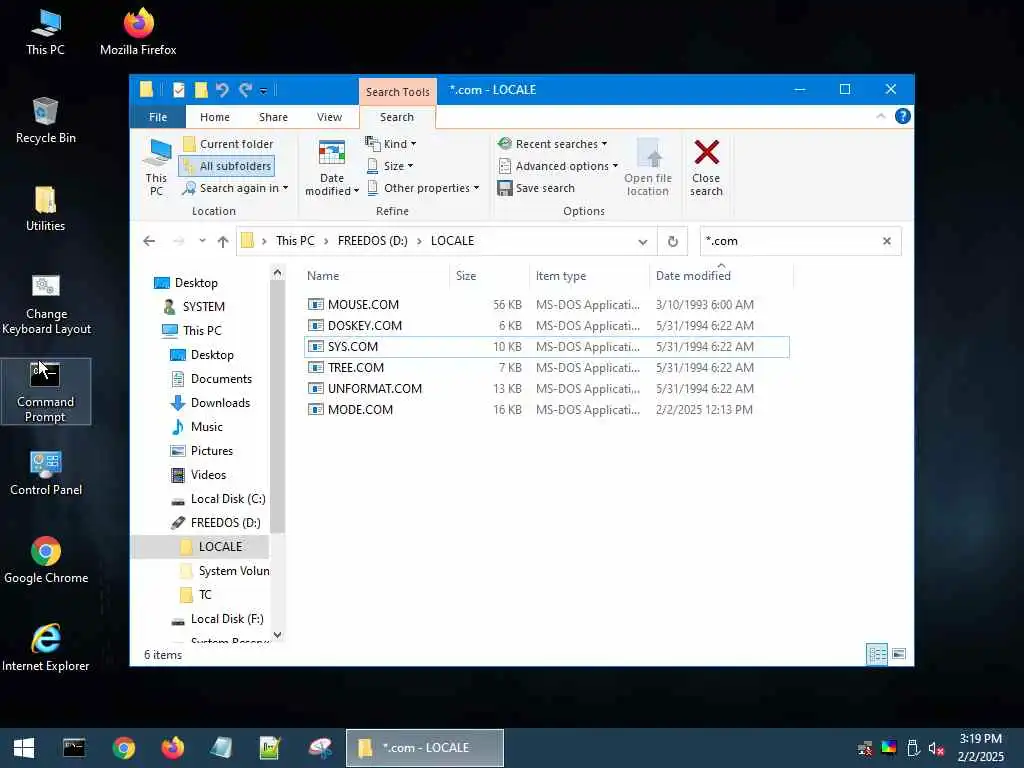
Task: Switch to the Home ribbon tab
Action: [215, 117]
